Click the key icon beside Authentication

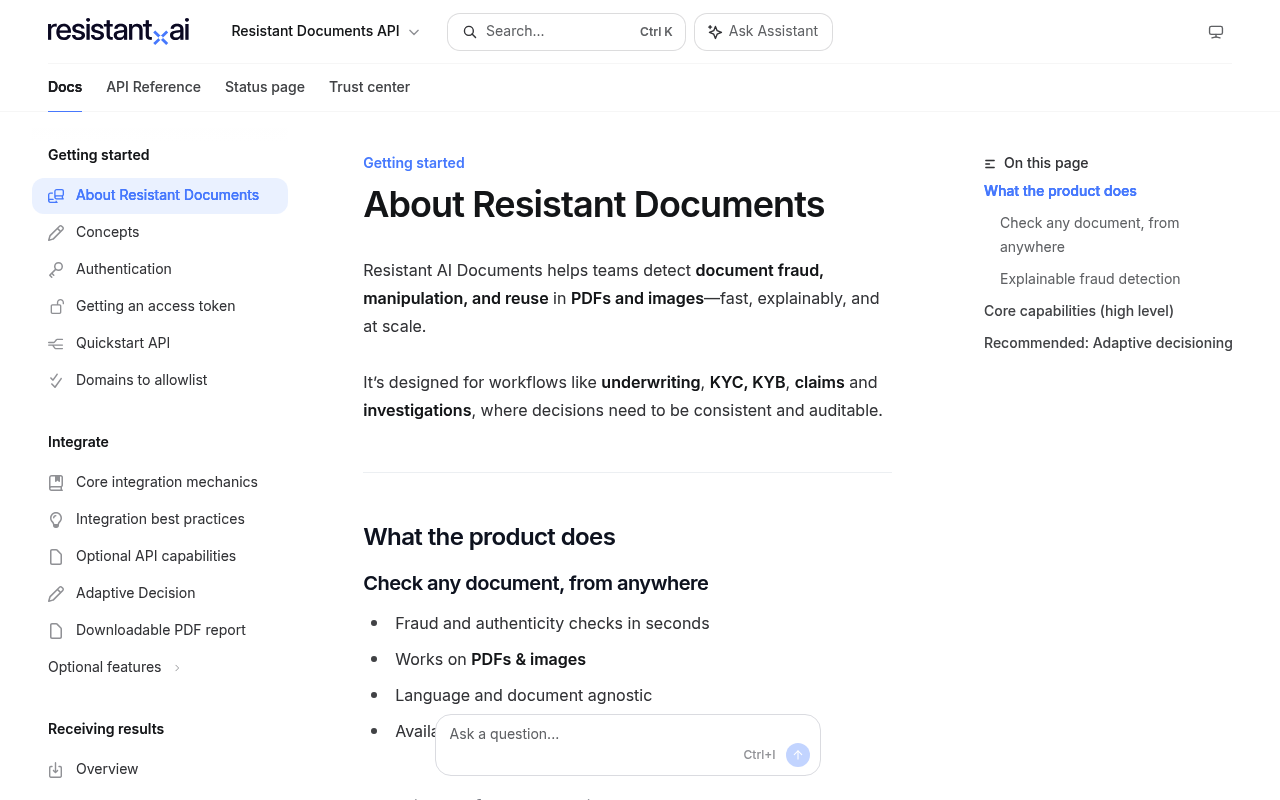coord(56,270)
